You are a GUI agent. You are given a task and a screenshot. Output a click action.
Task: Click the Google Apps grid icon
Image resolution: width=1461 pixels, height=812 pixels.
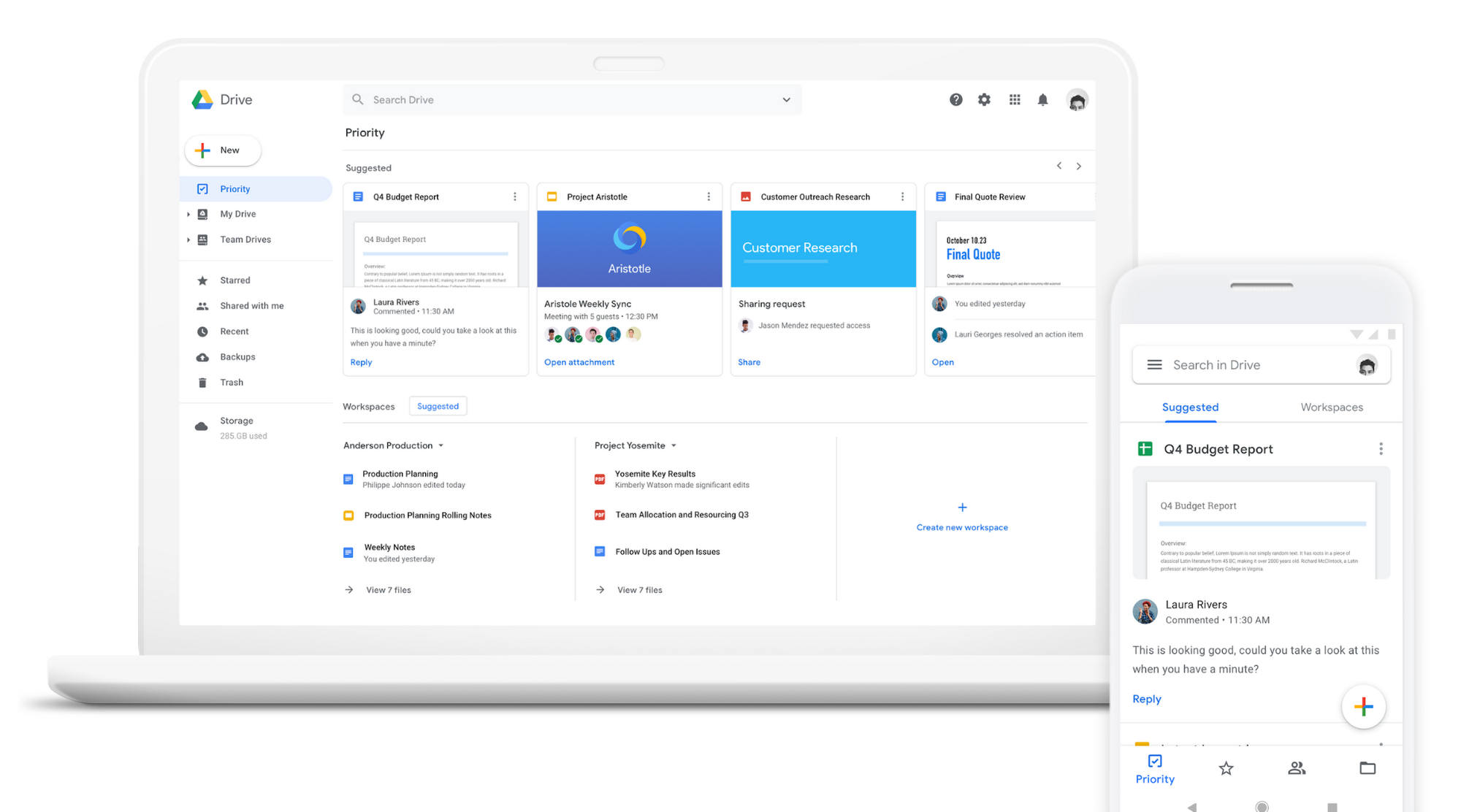(1013, 99)
